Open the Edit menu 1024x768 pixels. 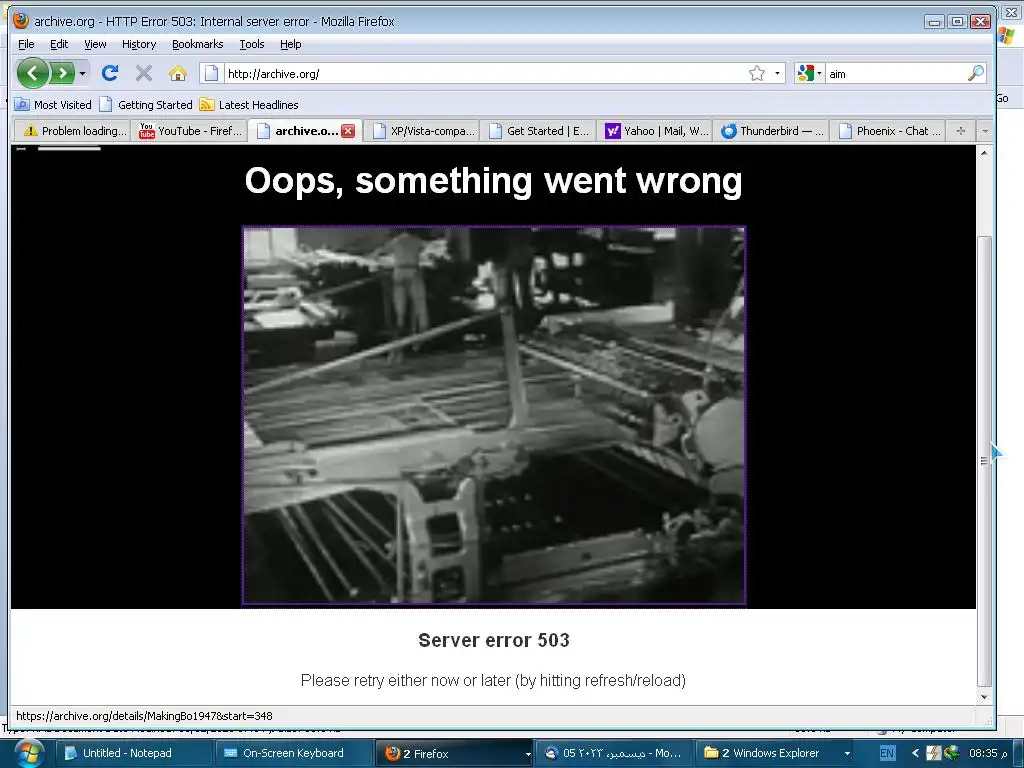tap(59, 44)
